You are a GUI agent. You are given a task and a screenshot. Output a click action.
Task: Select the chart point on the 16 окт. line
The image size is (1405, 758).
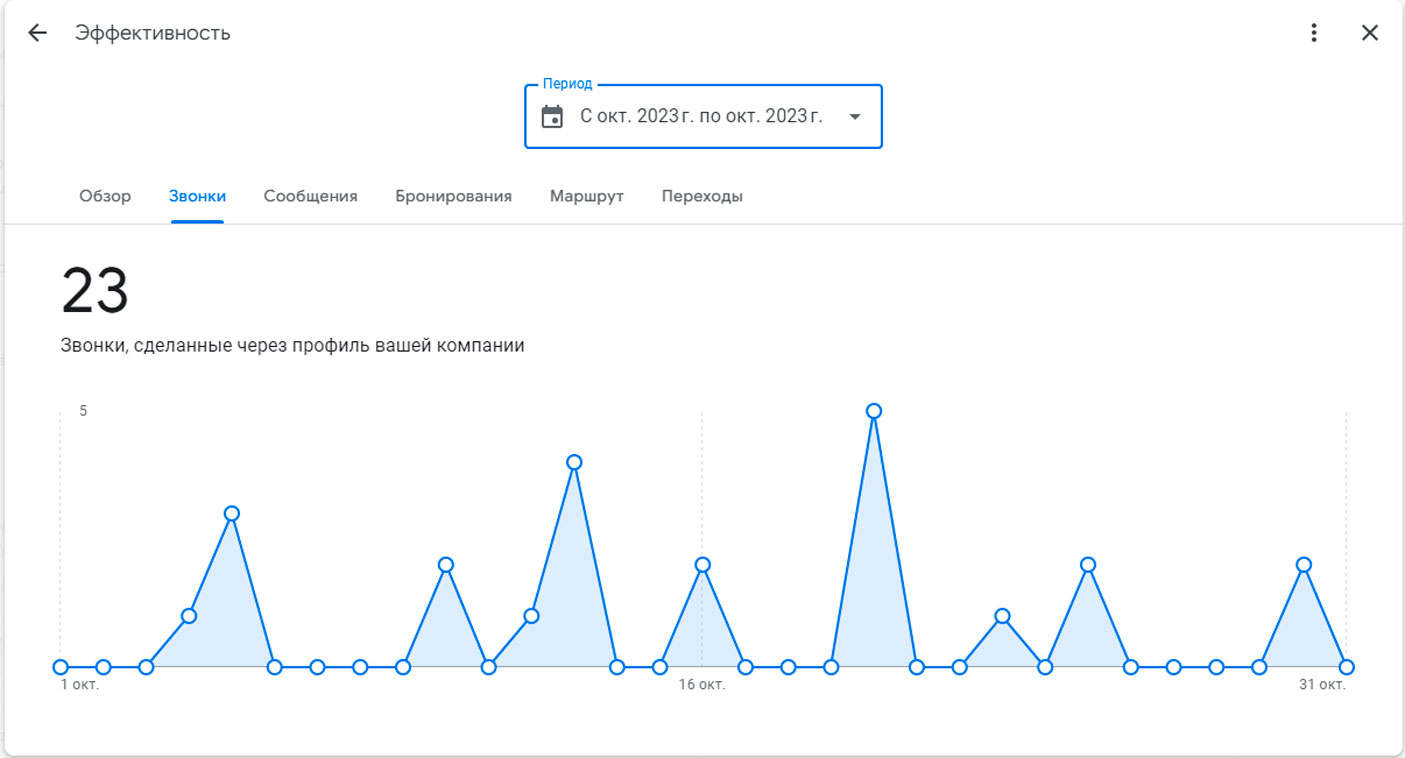[x=702, y=565]
